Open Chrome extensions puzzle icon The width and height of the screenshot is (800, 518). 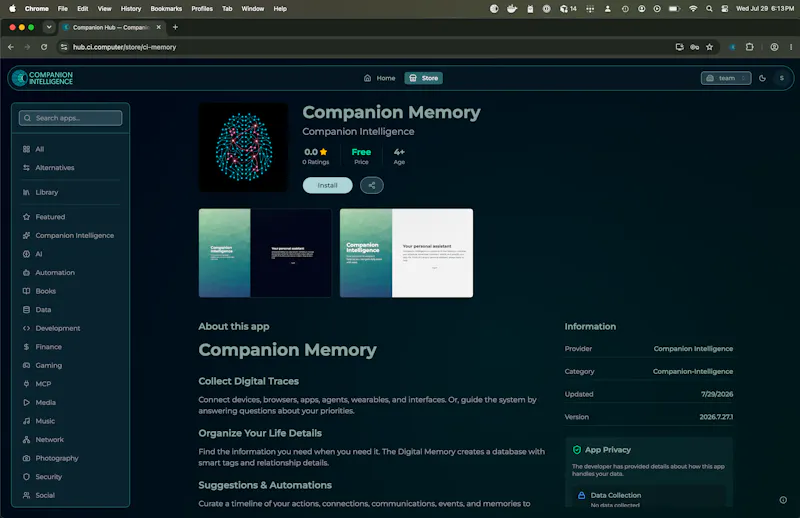749,47
